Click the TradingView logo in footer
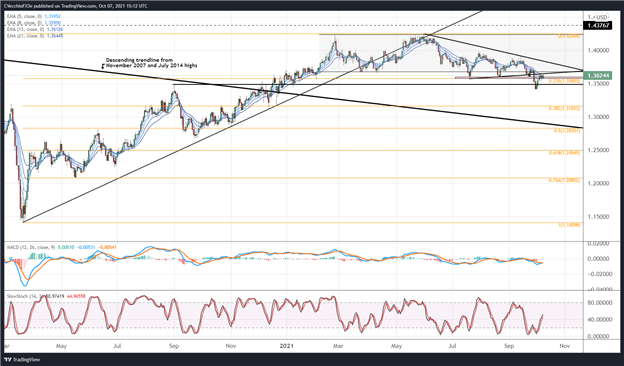 (x=24, y=359)
